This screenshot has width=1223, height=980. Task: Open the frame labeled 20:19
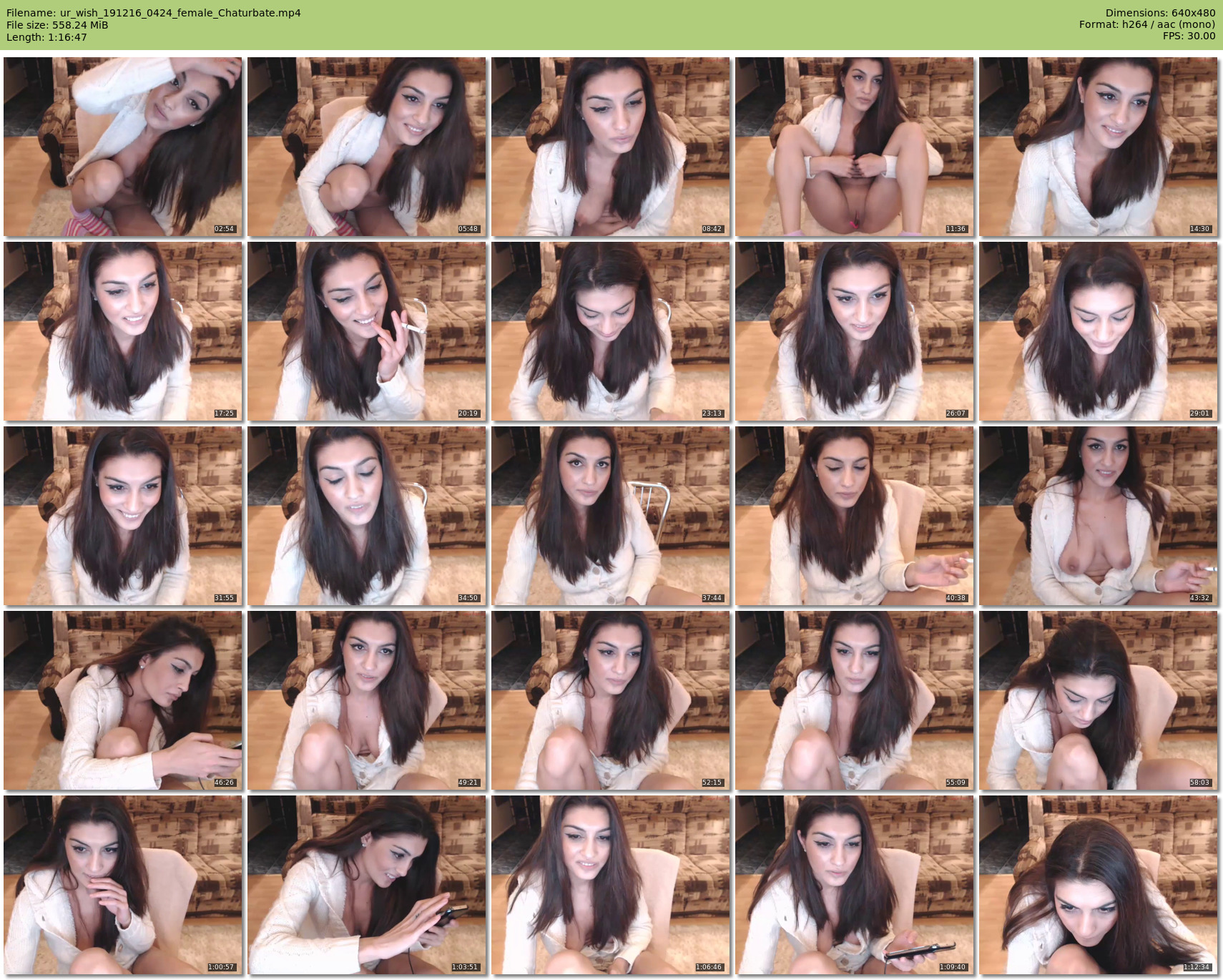(x=367, y=331)
